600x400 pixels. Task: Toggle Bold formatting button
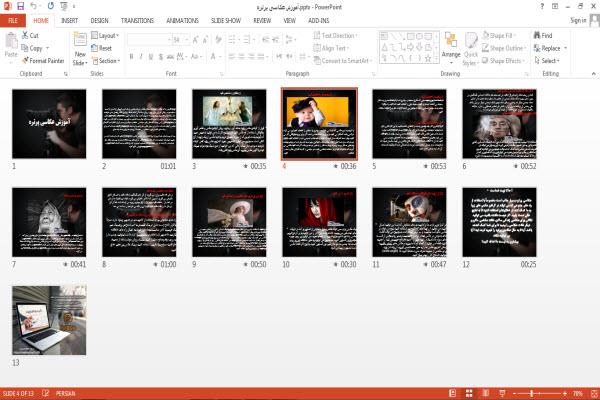click(x=131, y=57)
